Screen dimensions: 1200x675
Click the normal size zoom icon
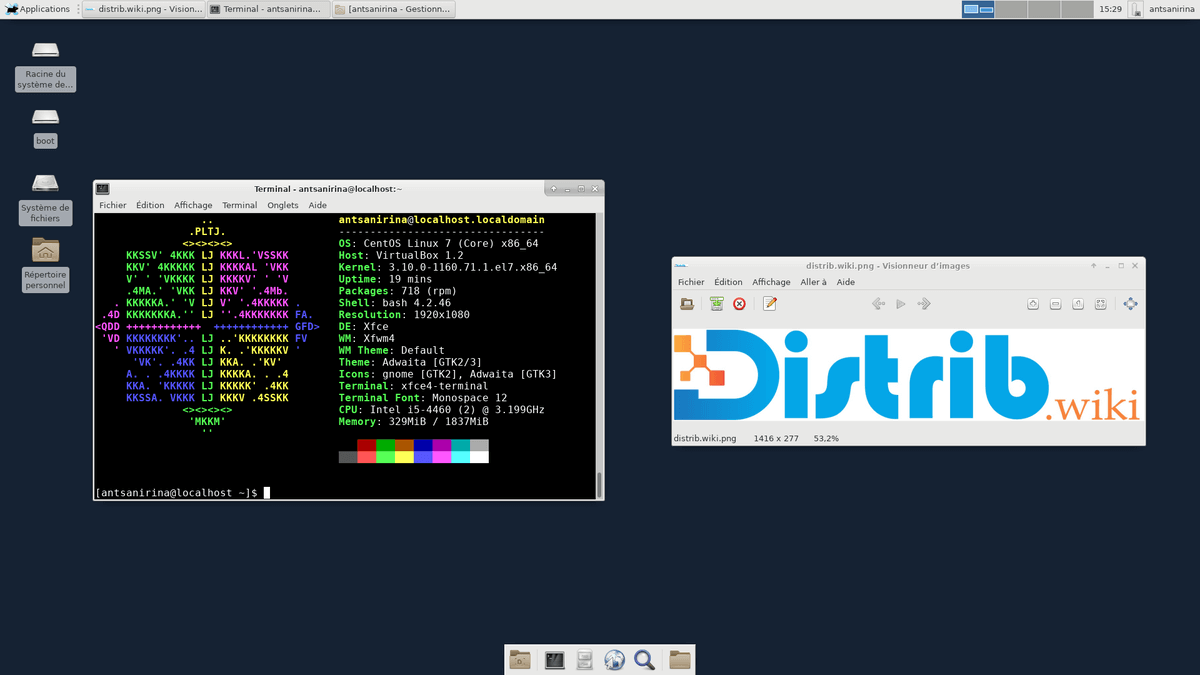point(1078,304)
